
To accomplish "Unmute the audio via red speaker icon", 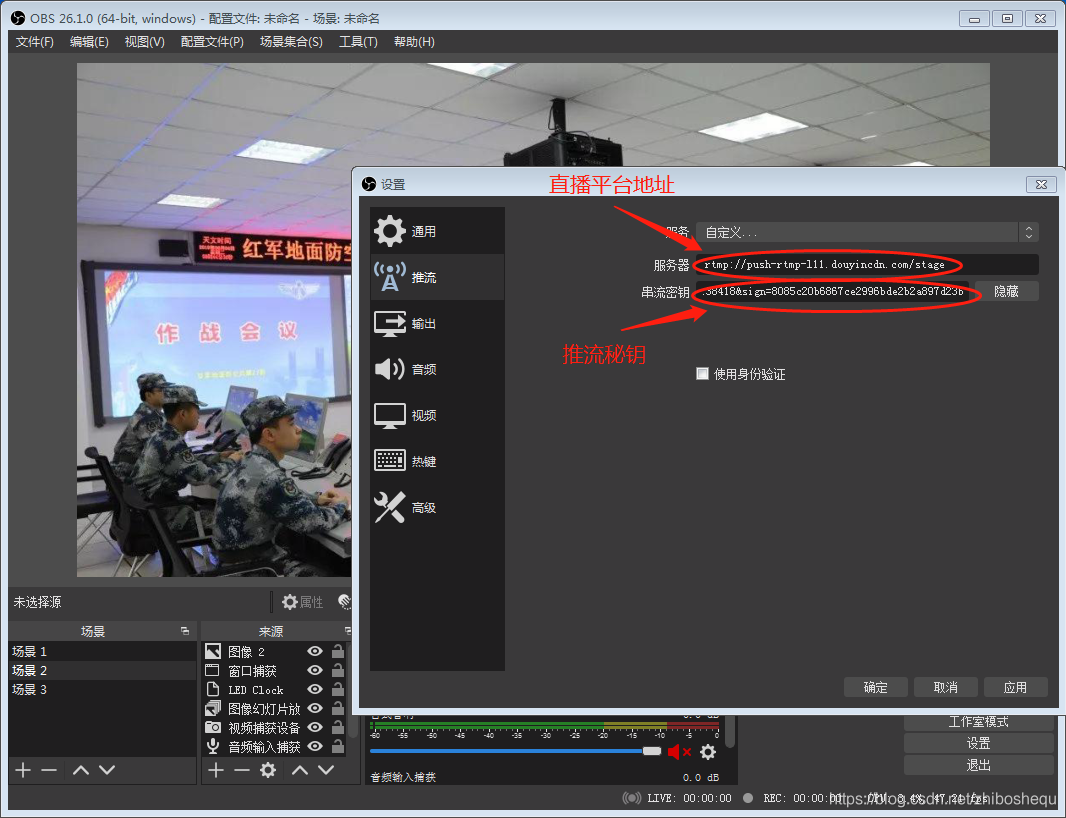I will pos(678,751).
